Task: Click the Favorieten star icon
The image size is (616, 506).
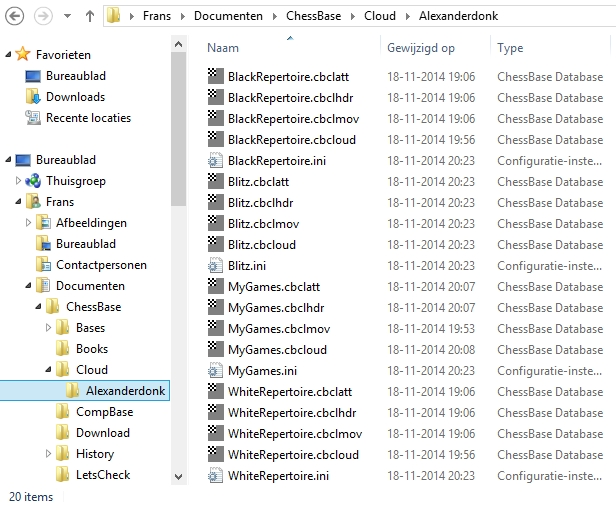Action: (23, 54)
